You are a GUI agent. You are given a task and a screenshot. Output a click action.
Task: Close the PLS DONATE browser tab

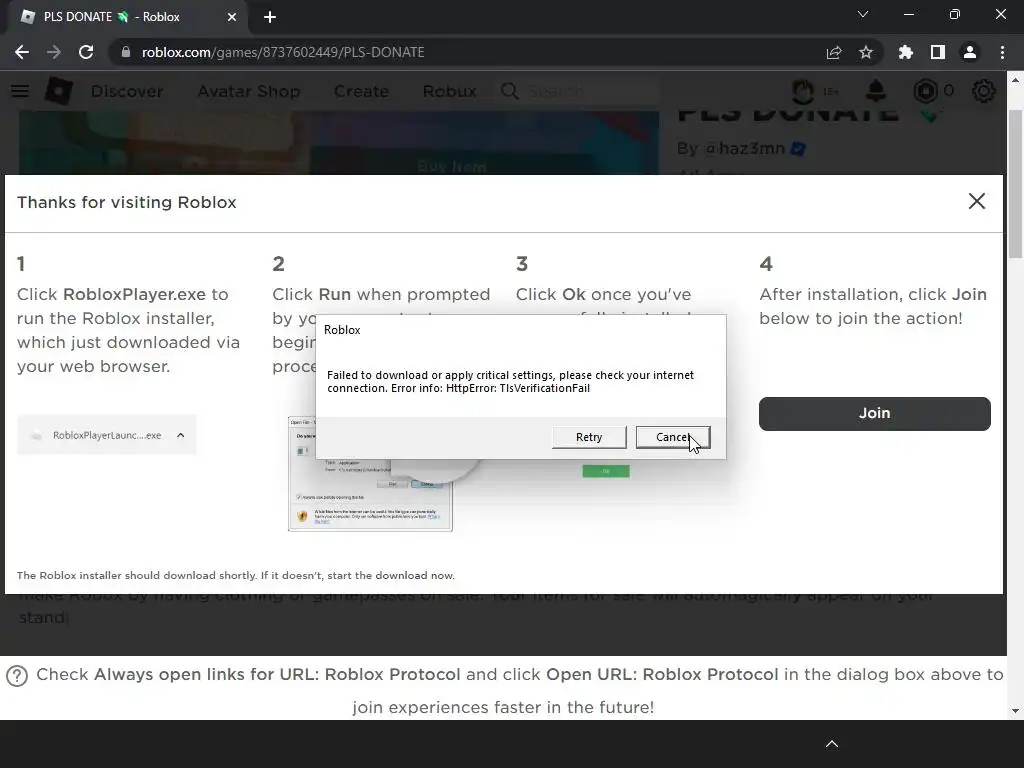pos(232,17)
